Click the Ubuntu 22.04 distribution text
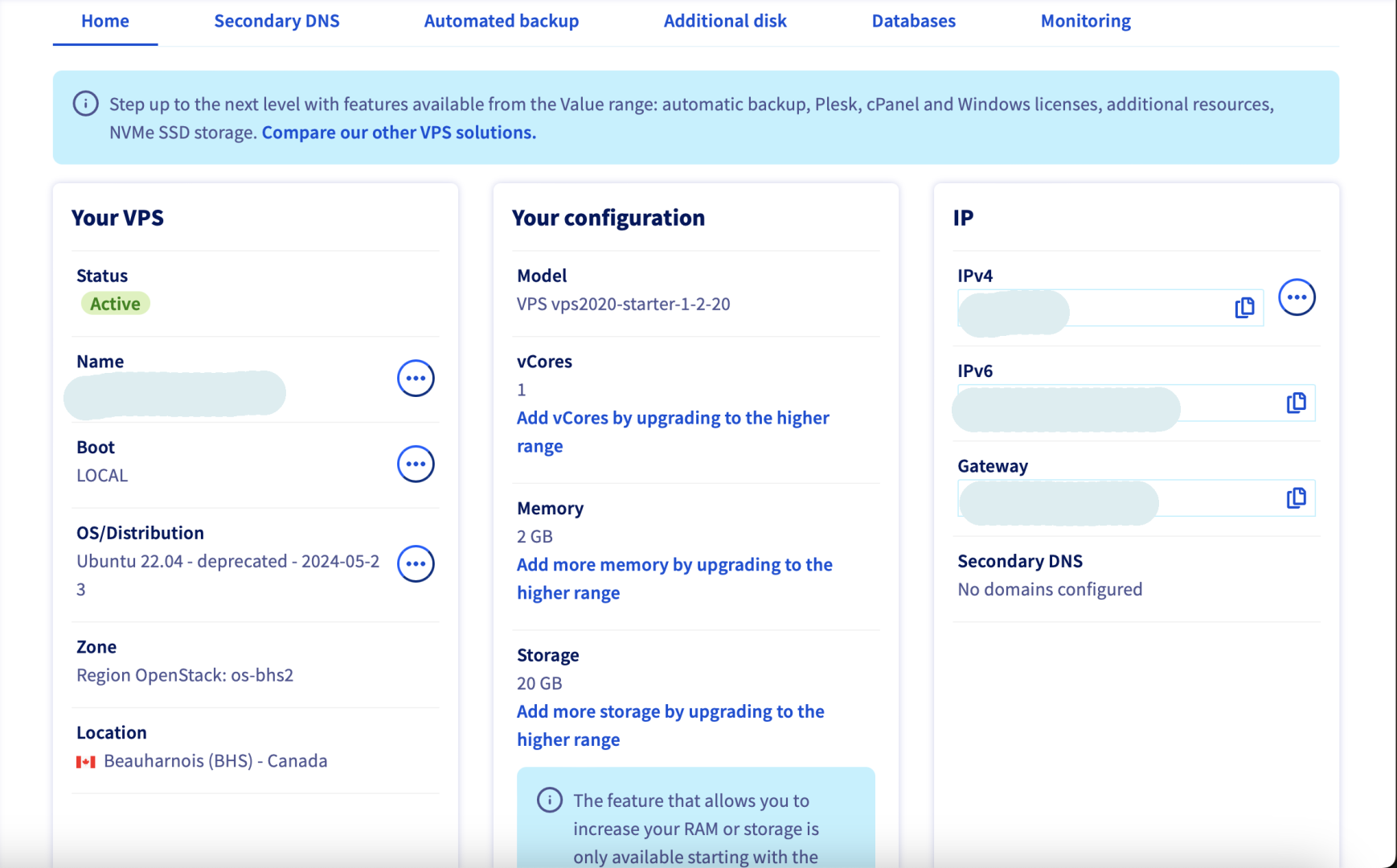Viewport: 1397px width, 868px height. (227, 575)
